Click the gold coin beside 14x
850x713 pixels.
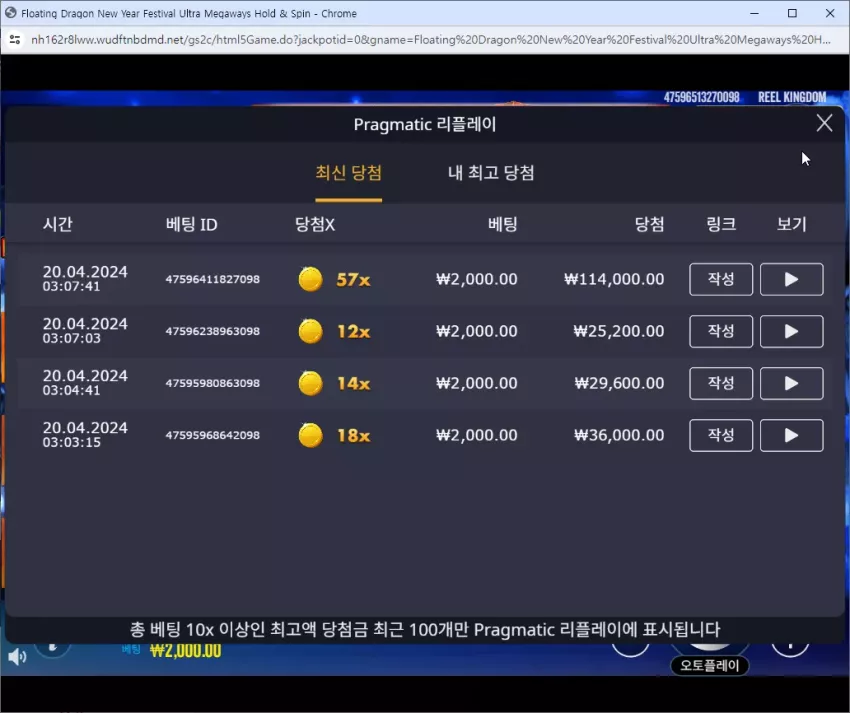pos(311,383)
